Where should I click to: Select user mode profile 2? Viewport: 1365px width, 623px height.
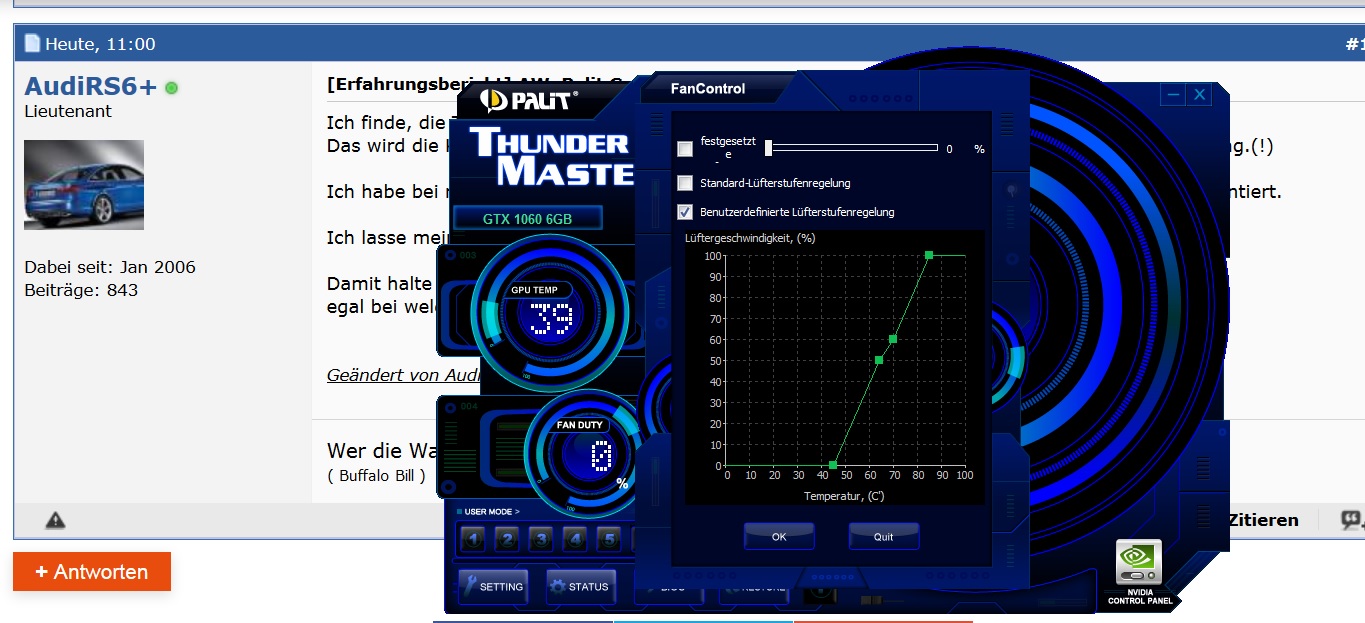(507, 540)
